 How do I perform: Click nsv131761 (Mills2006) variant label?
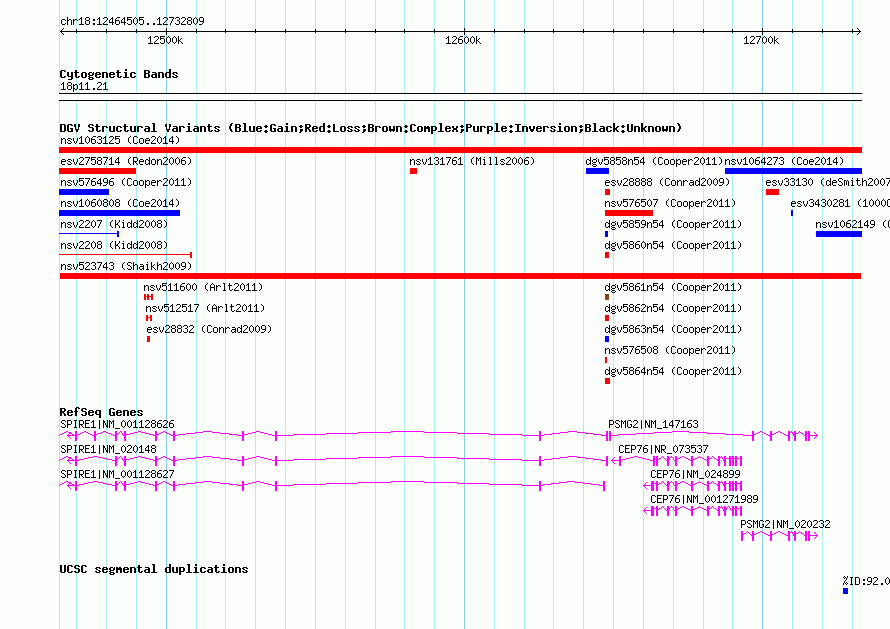472,161
